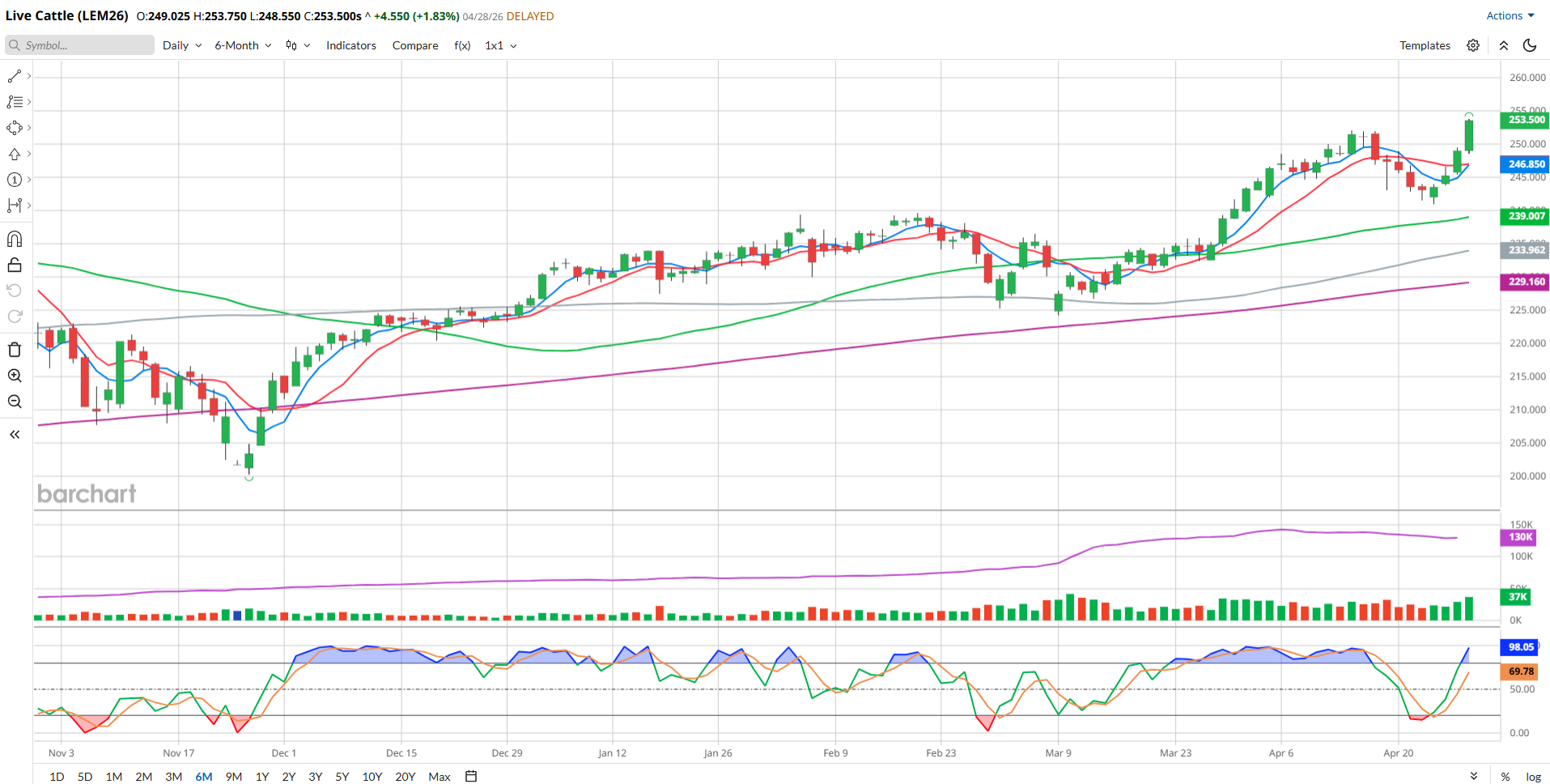The image size is (1550, 784).
Task: Delete drawings with the trash icon
Action: [x=15, y=350]
